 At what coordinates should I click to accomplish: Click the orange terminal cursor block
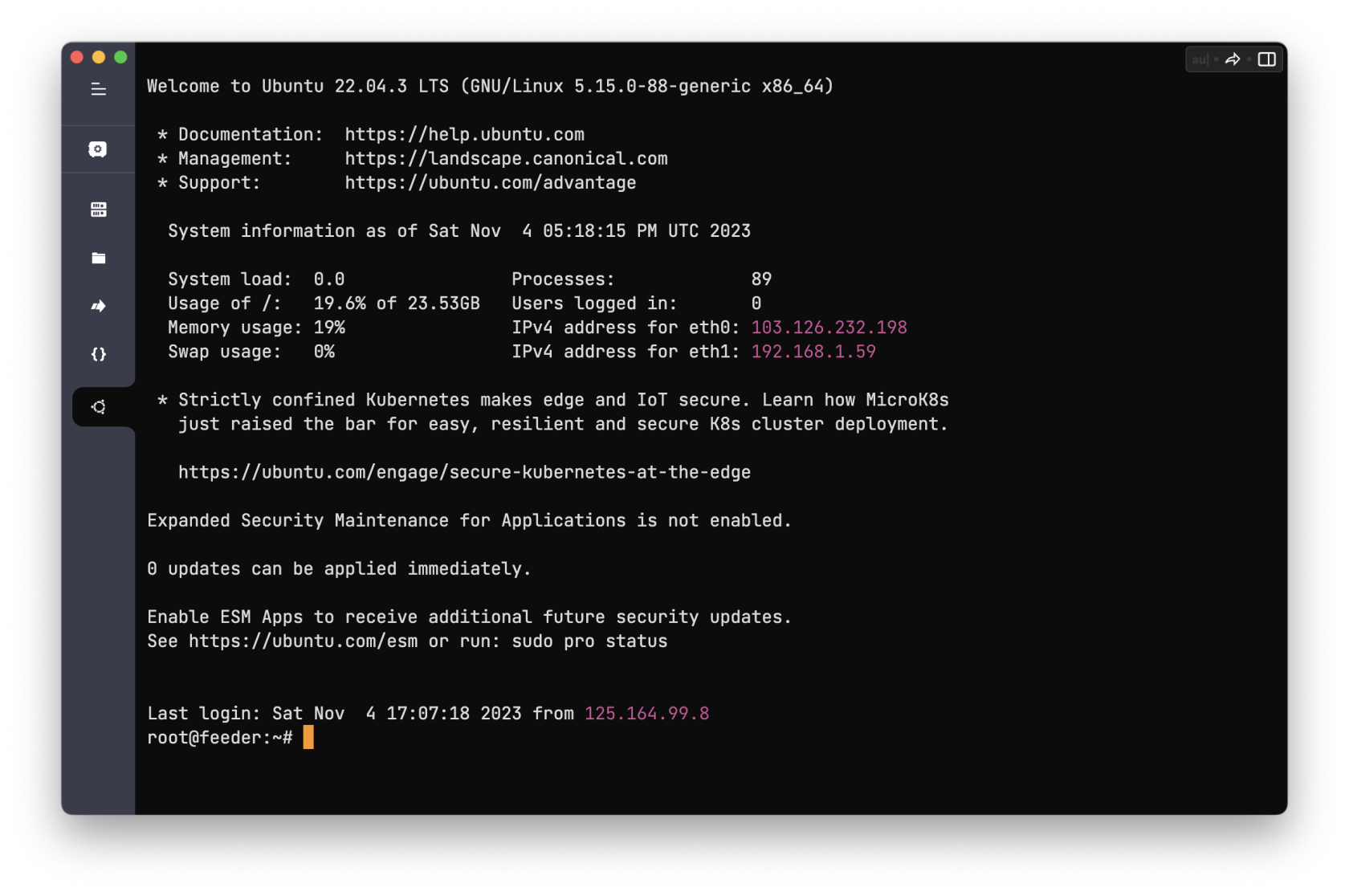(308, 737)
